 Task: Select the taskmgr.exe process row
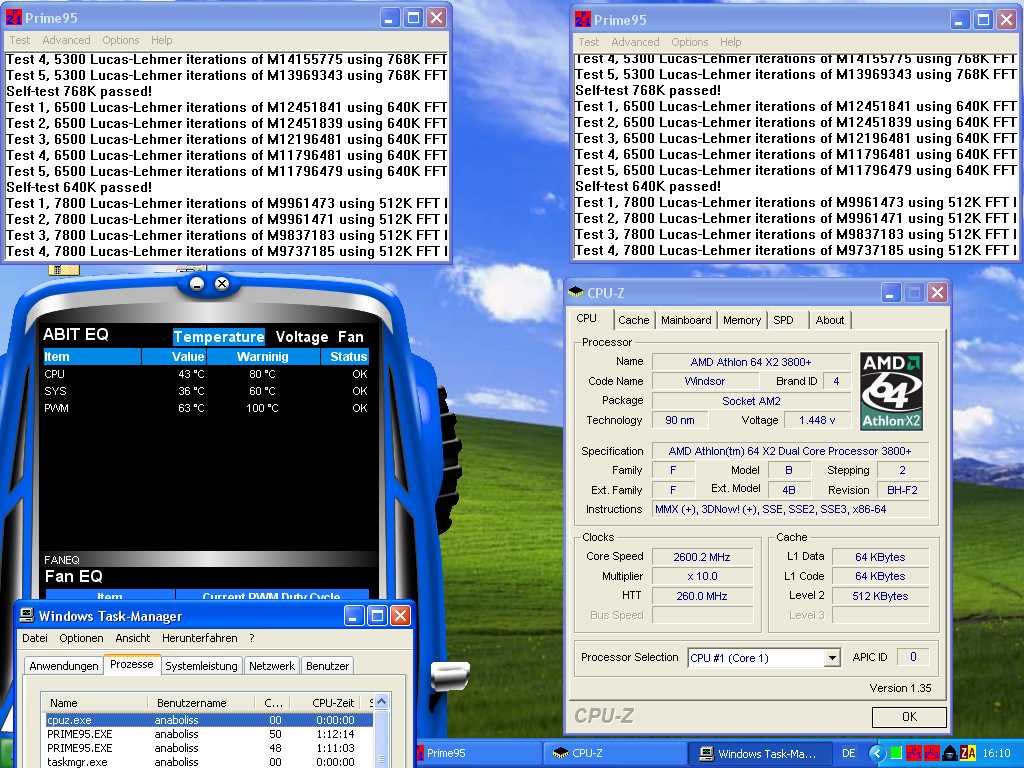click(209, 761)
